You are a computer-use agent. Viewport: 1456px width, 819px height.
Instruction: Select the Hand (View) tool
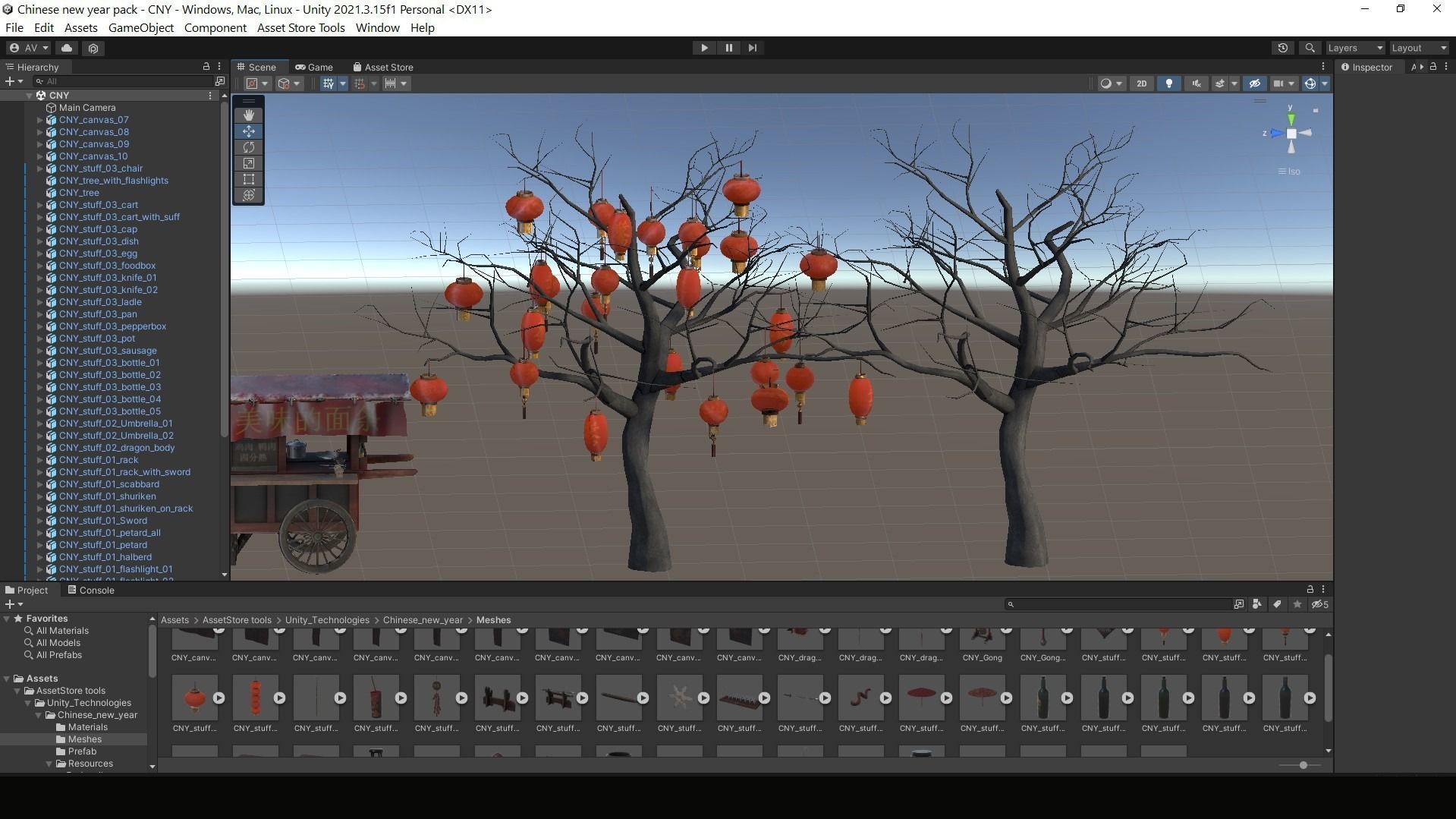click(249, 115)
